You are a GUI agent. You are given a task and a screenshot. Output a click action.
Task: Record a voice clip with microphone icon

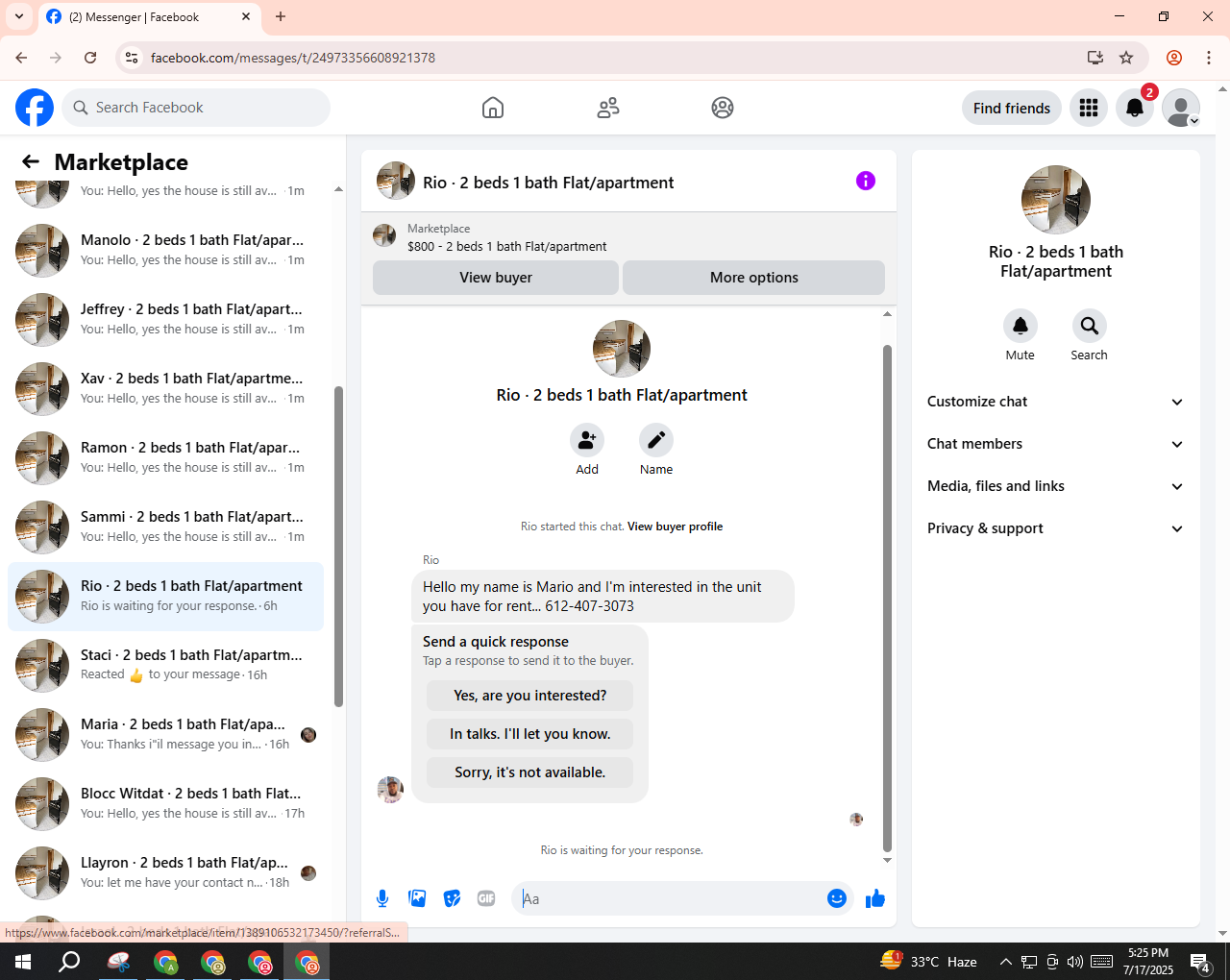(382, 898)
